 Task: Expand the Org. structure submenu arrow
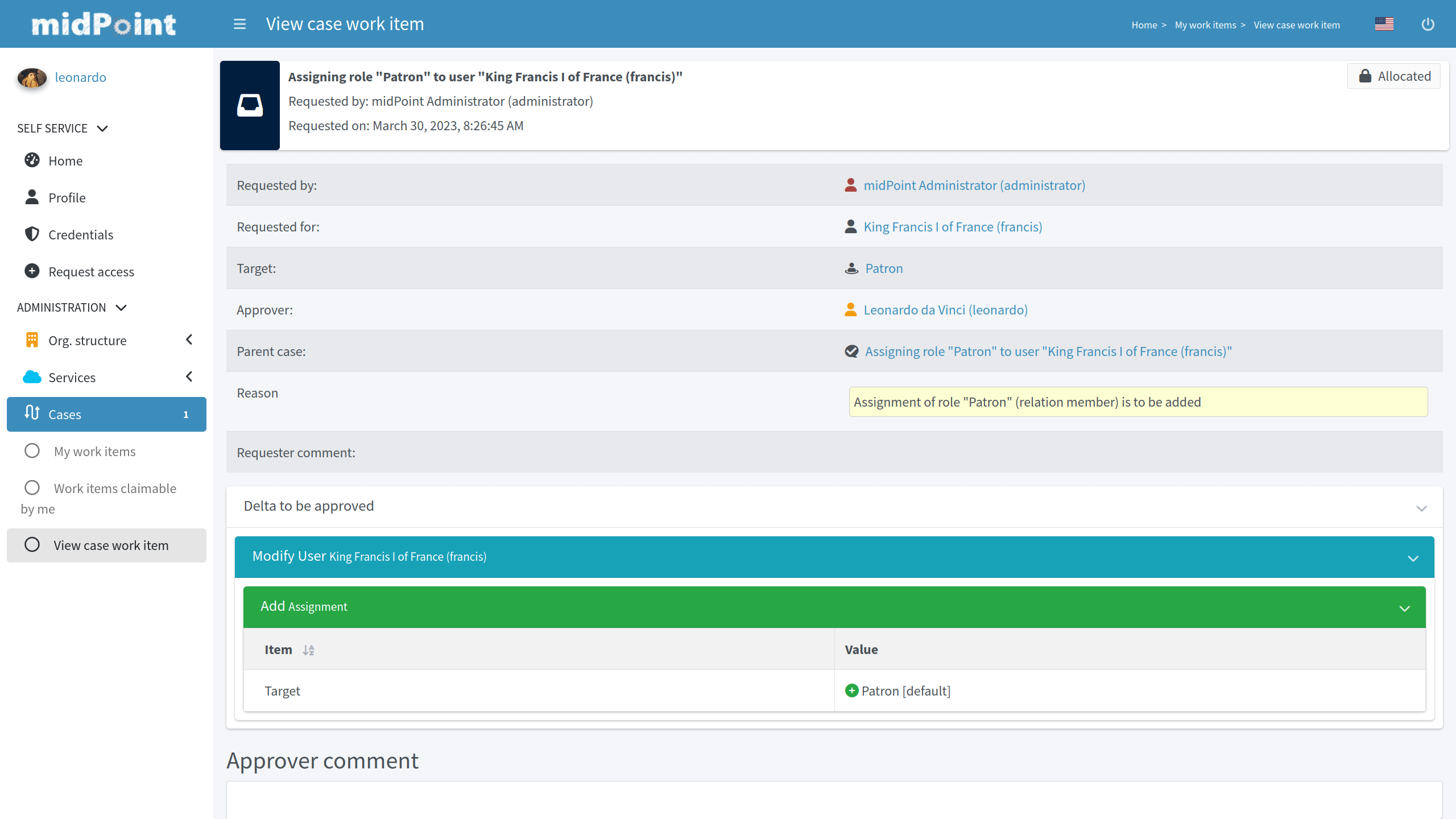189,340
